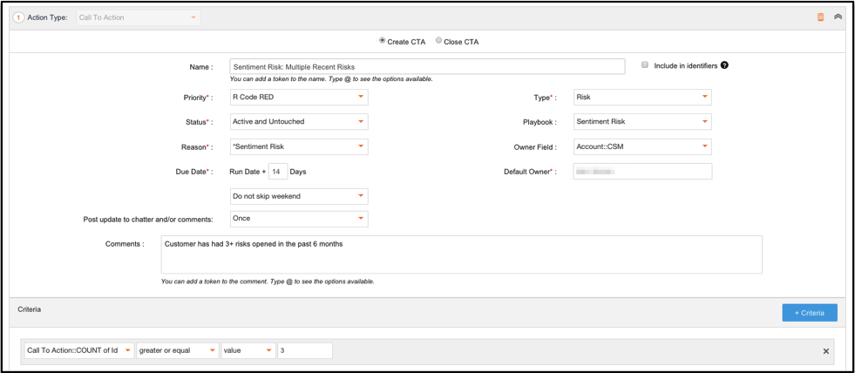The width and height of the screenshot is (855, 373).
Task: Open the Priority dropdown showing R Code RED
Action: [x=299, y=97]
